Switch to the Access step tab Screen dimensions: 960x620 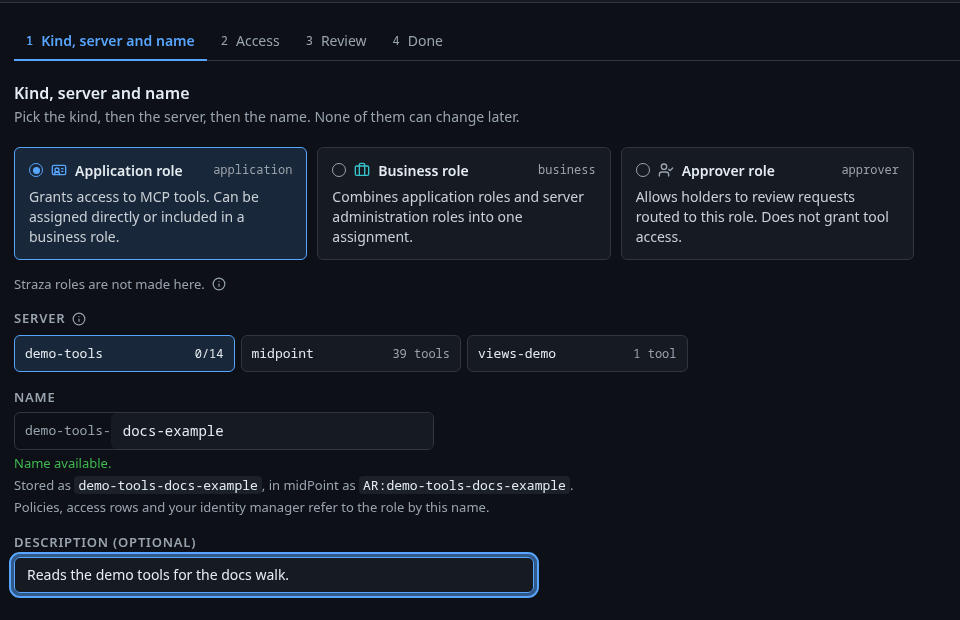[x=250, y=41]
